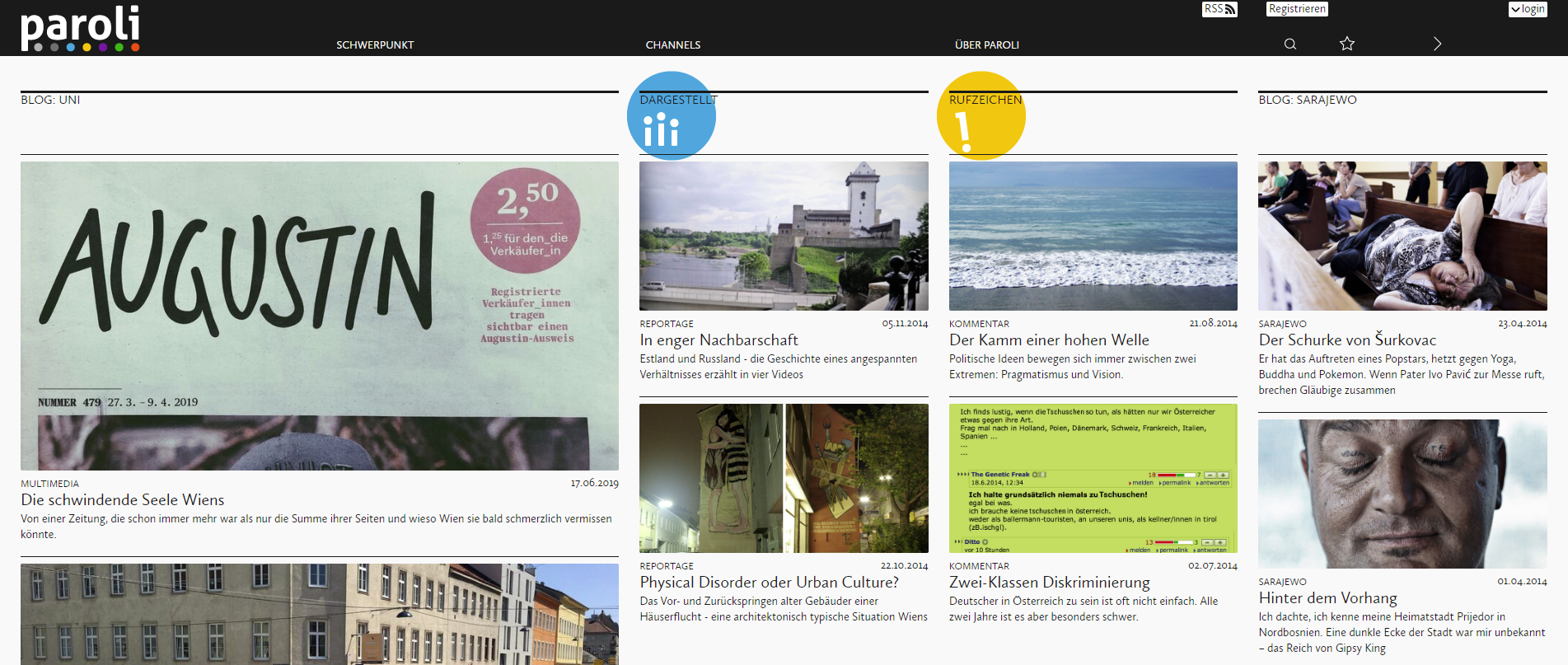
Task: Click the REPORTAGE label dated 05.11.2014
Action: click(667, 324)
